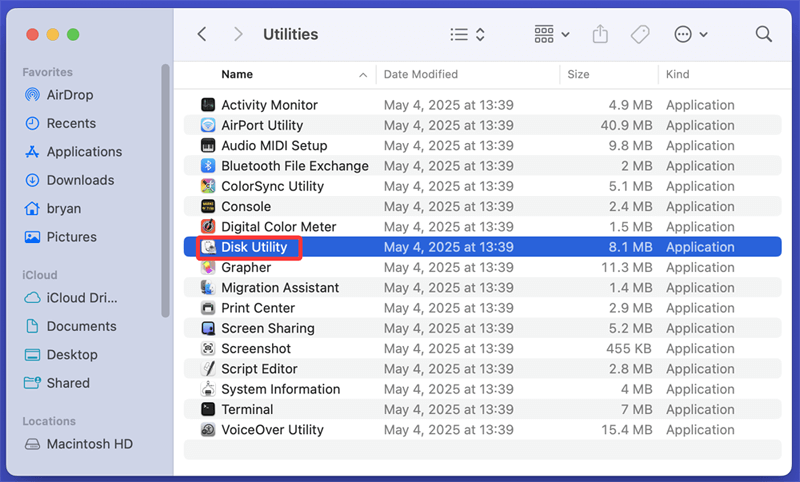Click the Console row's date modified

[x=448, y=207]
